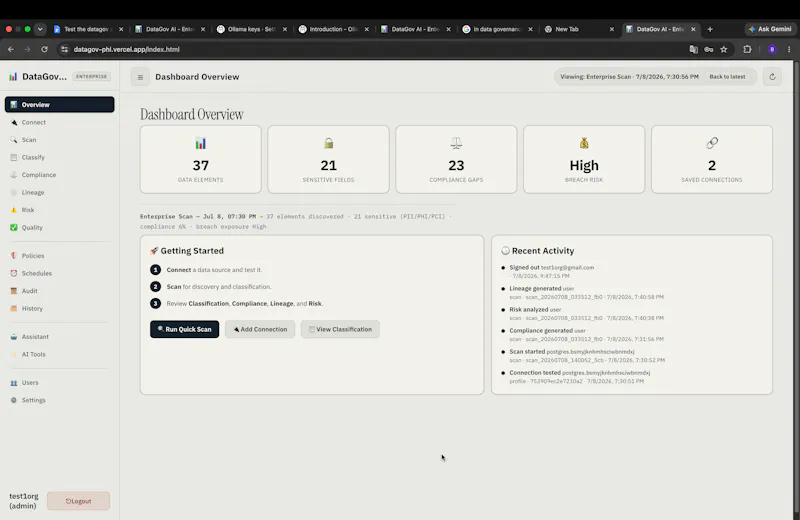Toggle the sidebar with the hamburger icon
The height and width of the screenshot is (520, 800).
click(x=140, y=77)
